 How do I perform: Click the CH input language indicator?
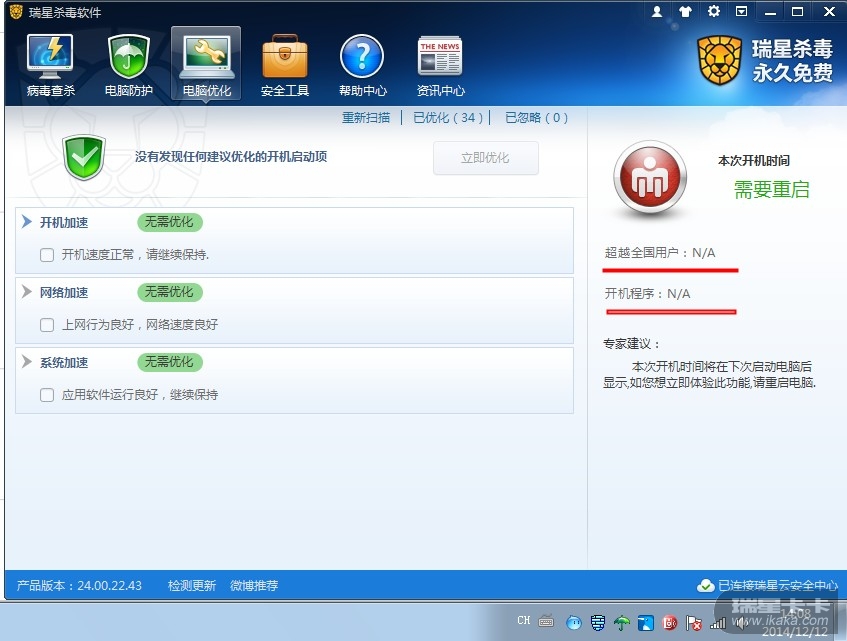click(523, 620)
